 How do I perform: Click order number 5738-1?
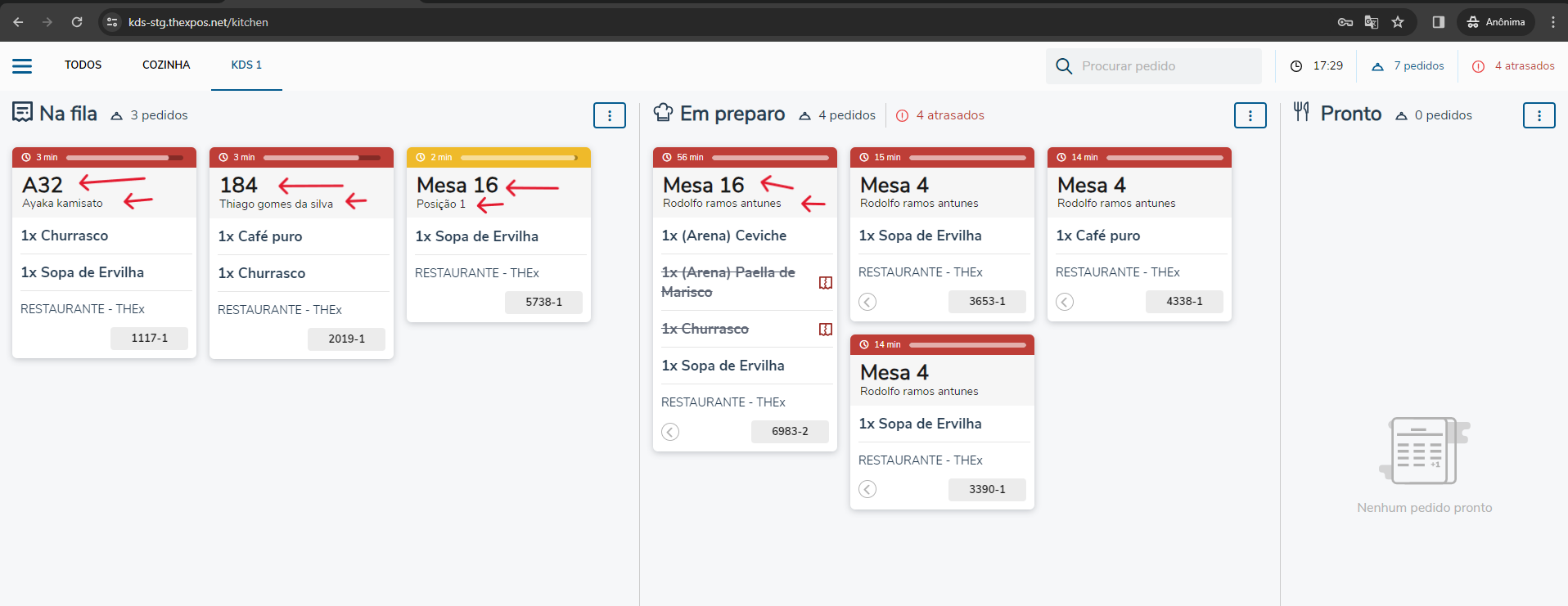[x=544, y=303]
